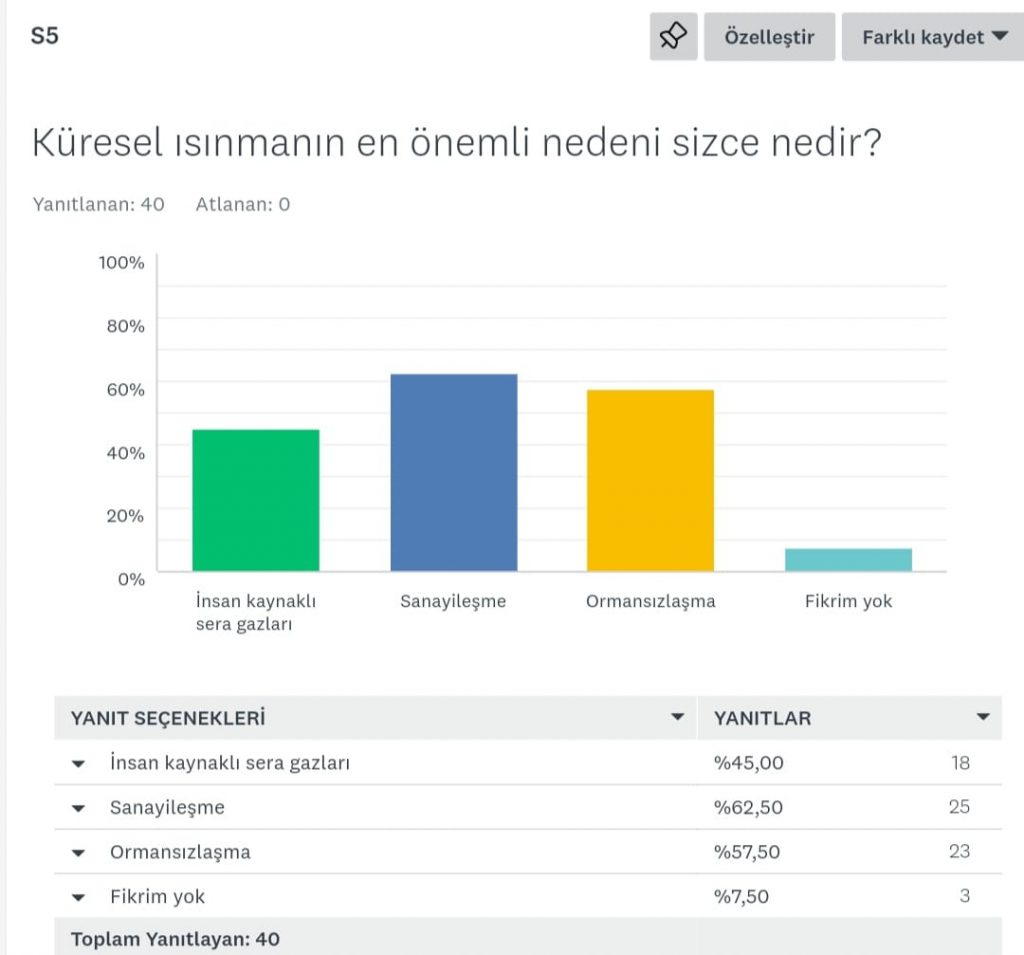
Task: Open the YANITLAR column sort arrow
Action: point(982,717)
